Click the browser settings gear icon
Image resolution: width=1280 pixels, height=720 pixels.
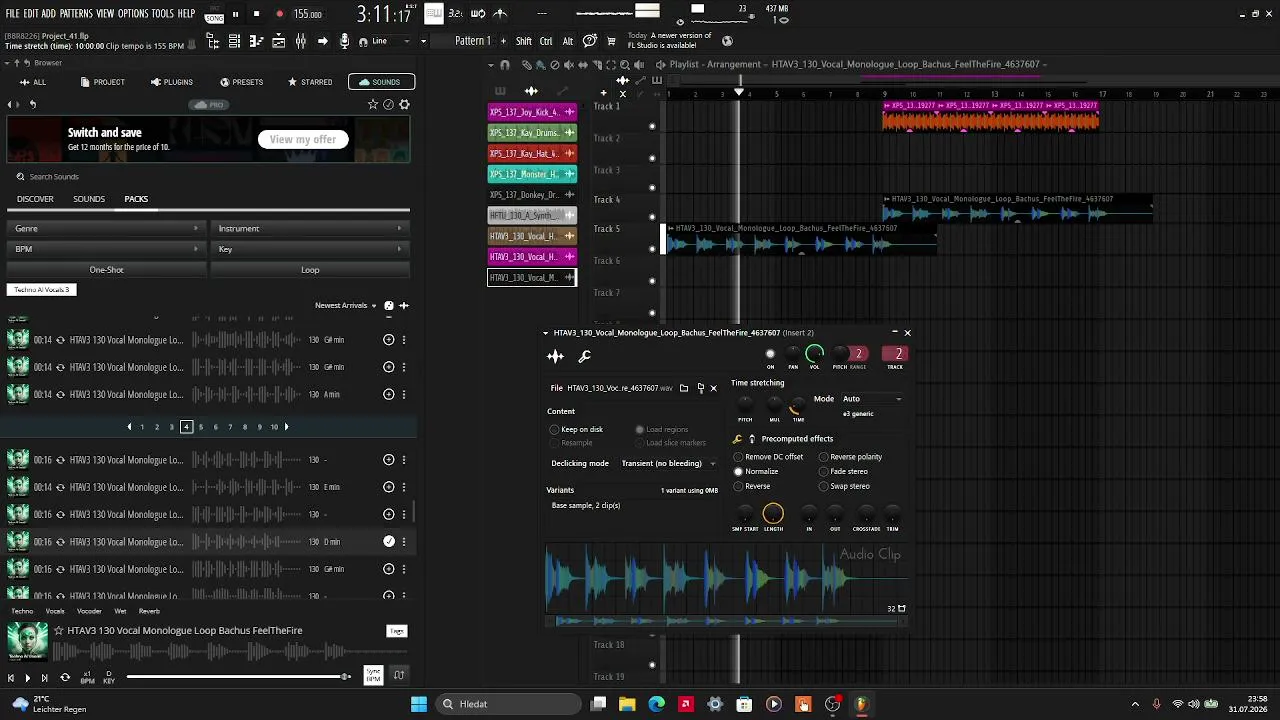(x=405, y=104)
